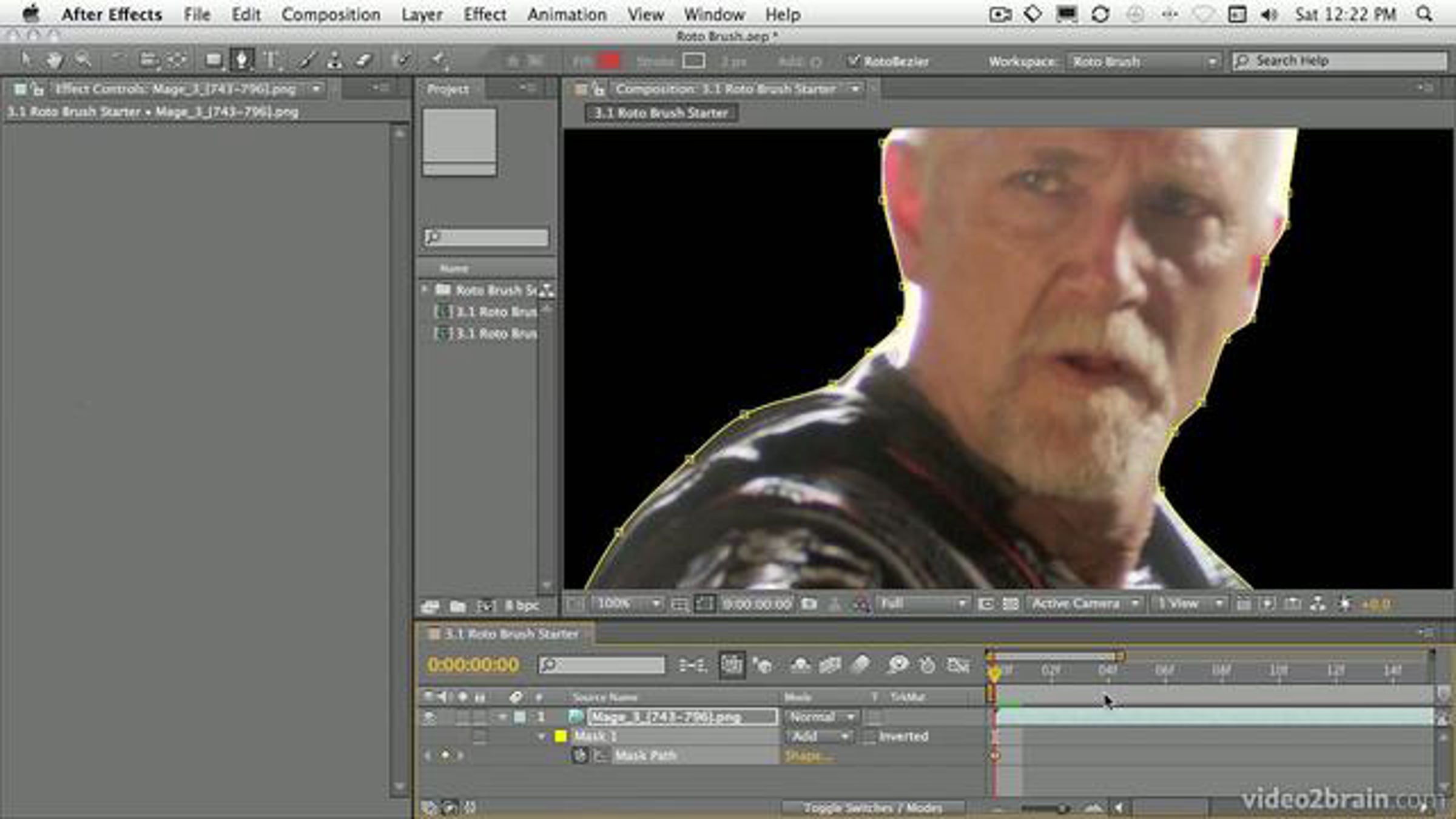Image resolution: width=1456 pixels, height=819 pixels.
Task: Click the composition mini-flowchart icon in timeline
Action: click(693, 666)
